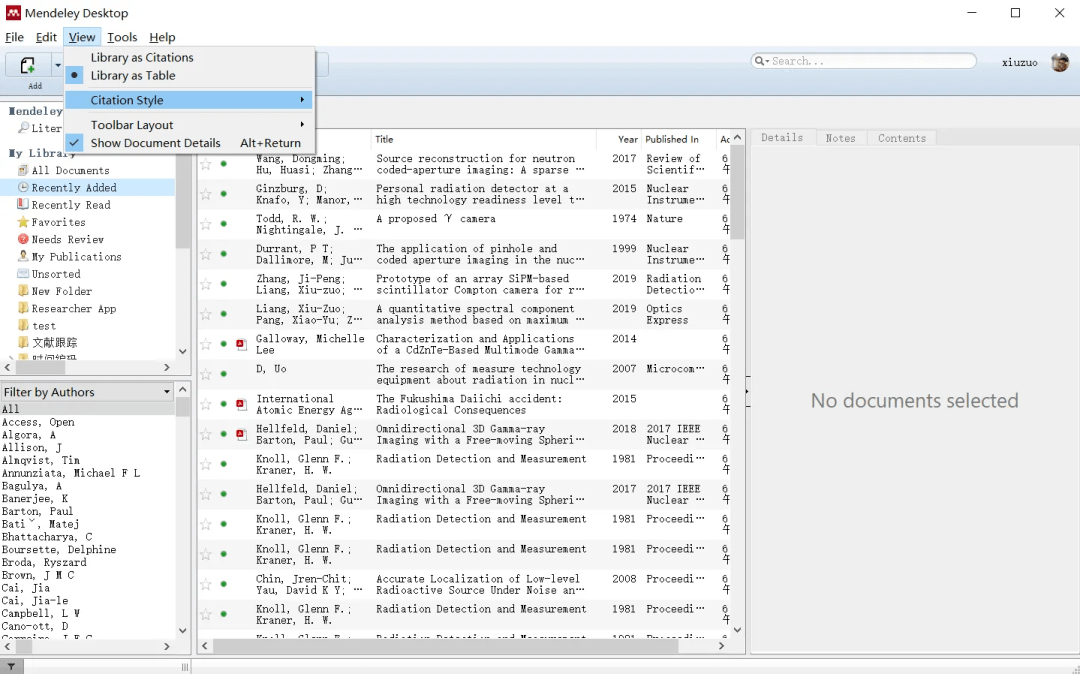The image size is (1080, 674).
Task: Expand the collapsed folder below 文献跟踪
Action: click(10, 358)
